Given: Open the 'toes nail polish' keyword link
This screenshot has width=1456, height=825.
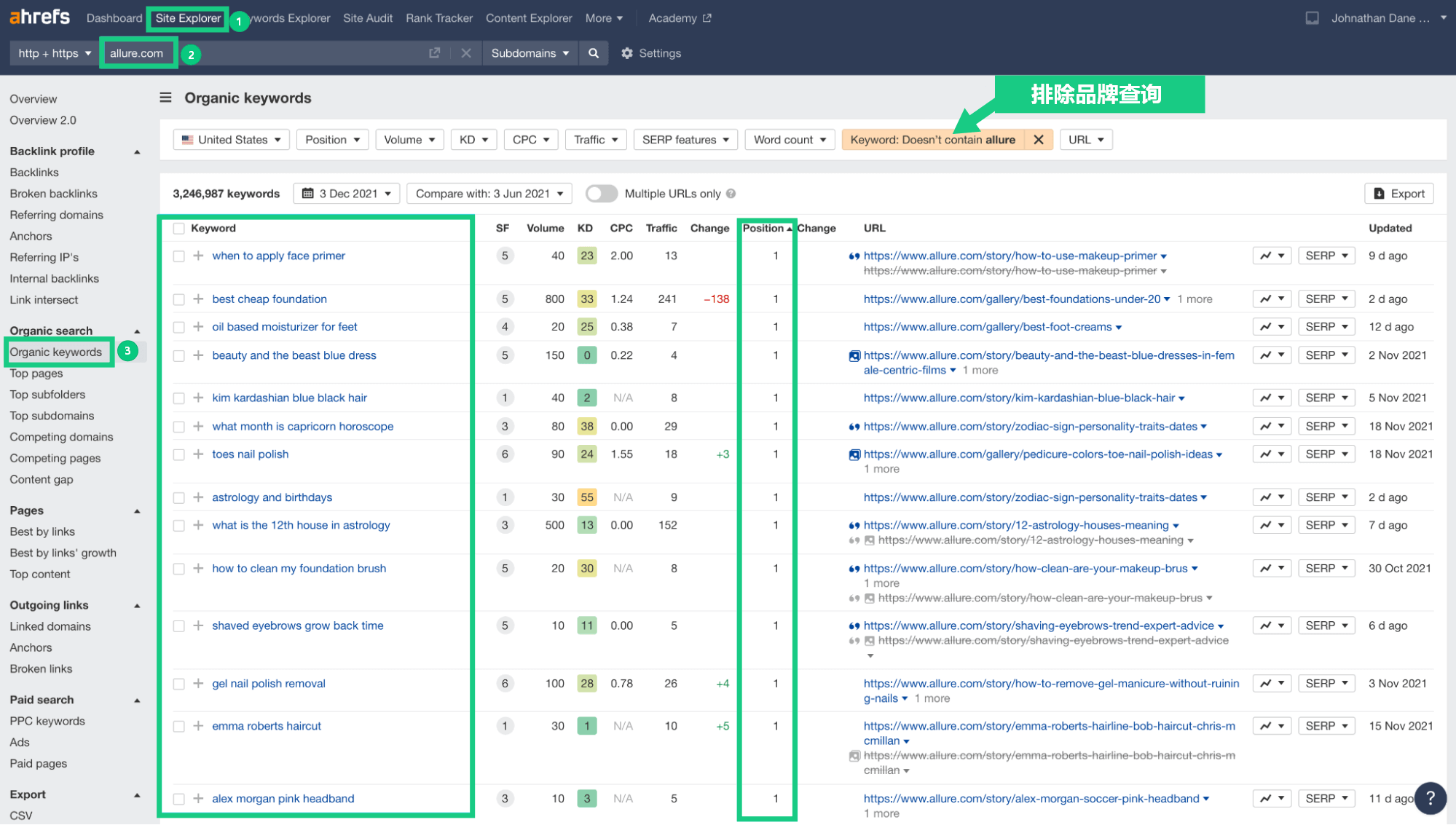Looking at the screenshot, I should click(251, 454).
